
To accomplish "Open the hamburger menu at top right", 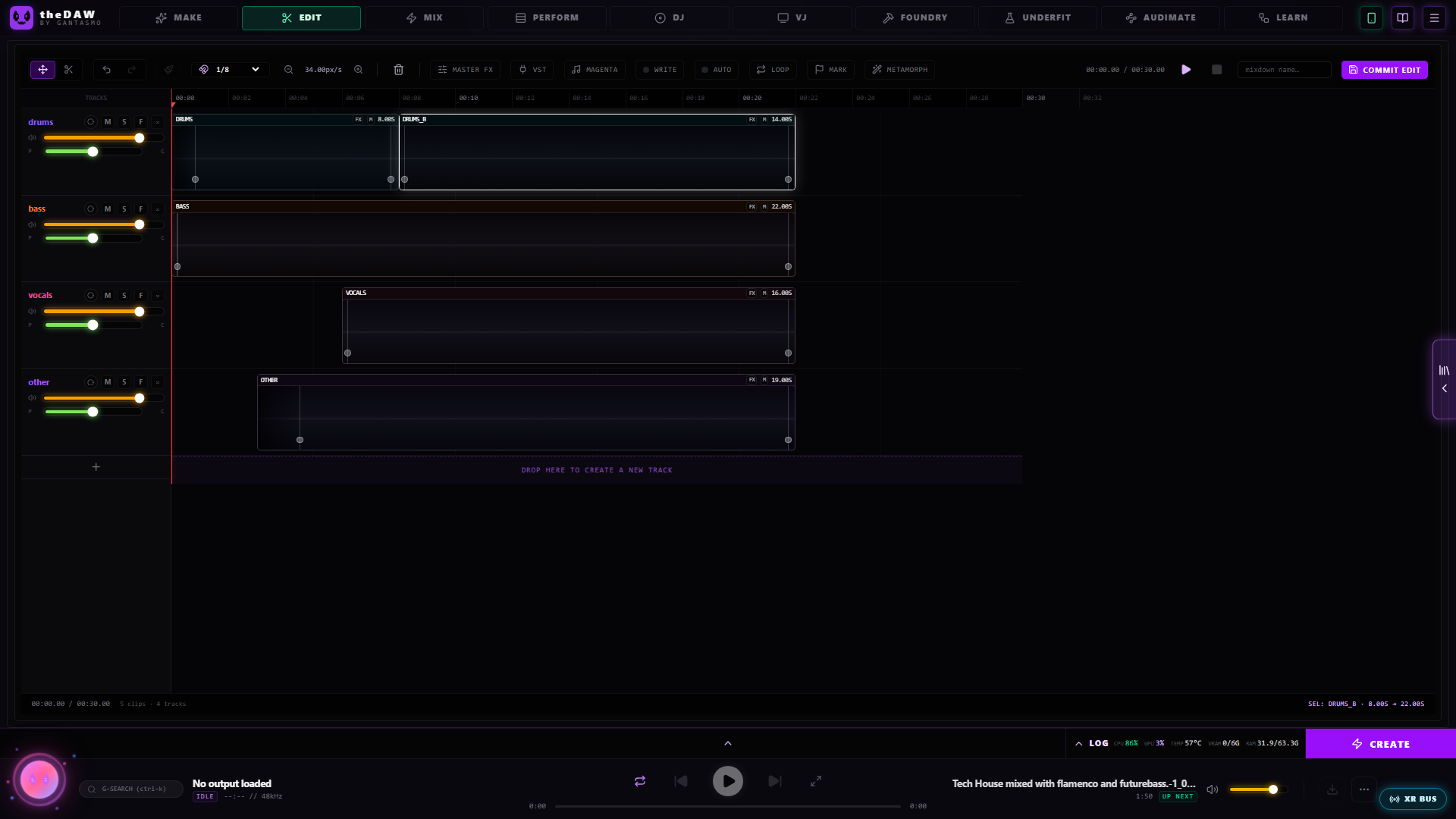I will click(x=1434, y=17).
